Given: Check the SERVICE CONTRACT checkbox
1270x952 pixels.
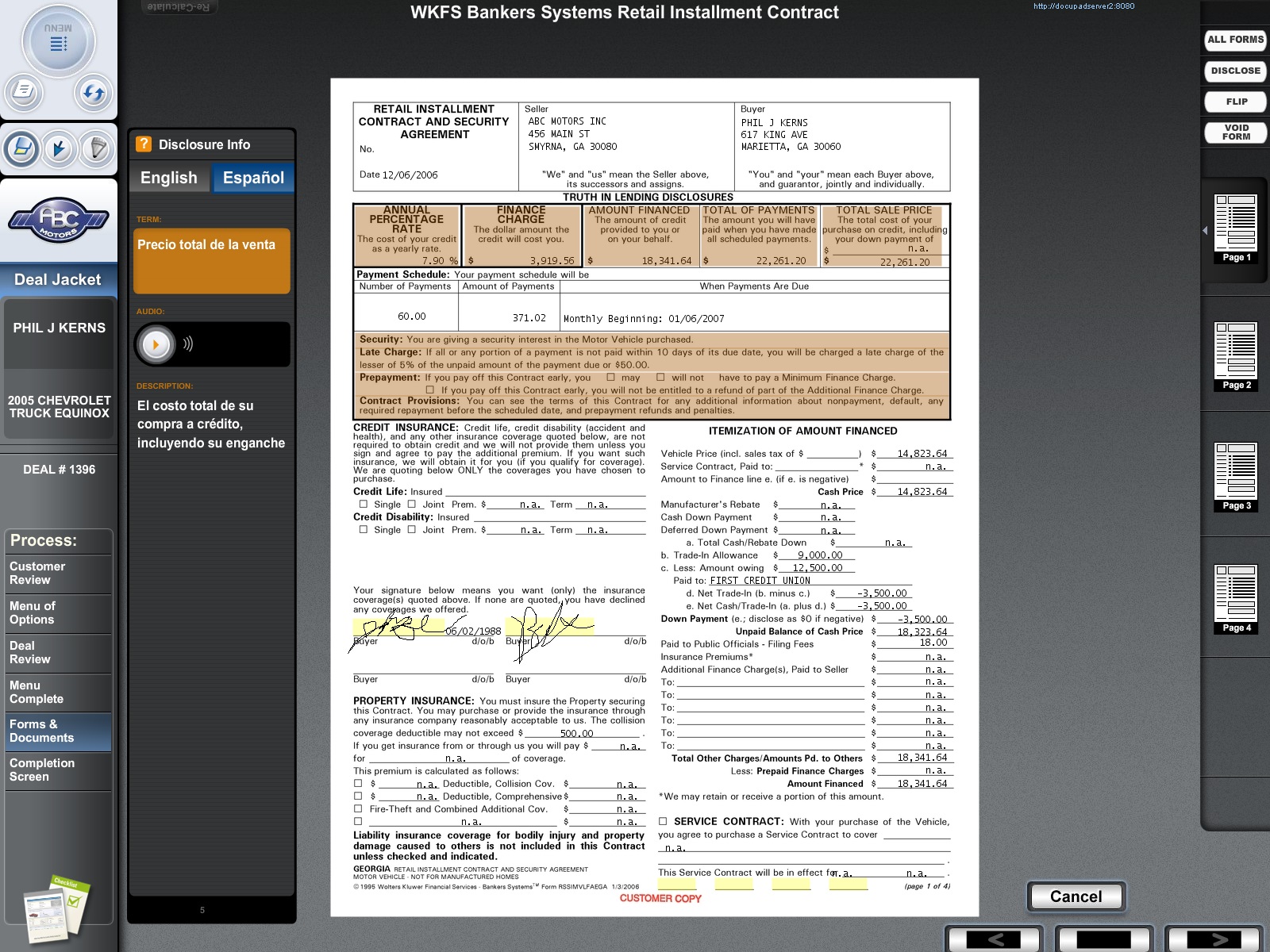Looking at the screenshot, I should coord(663,821).
